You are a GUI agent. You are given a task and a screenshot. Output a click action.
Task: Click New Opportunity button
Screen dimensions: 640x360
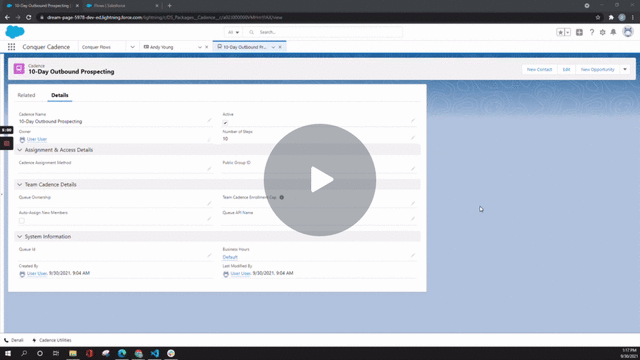click(598, 69)
